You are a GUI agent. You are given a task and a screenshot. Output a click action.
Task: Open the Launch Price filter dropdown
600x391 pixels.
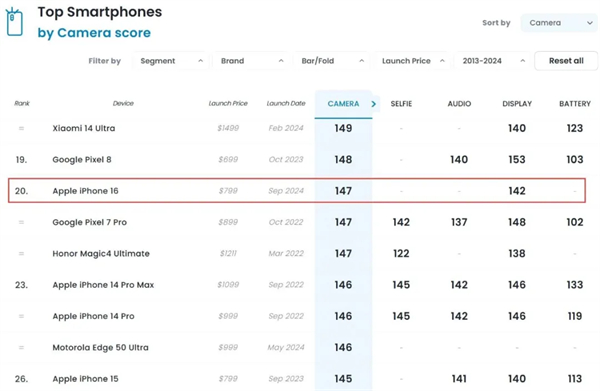tap(412, 61)
